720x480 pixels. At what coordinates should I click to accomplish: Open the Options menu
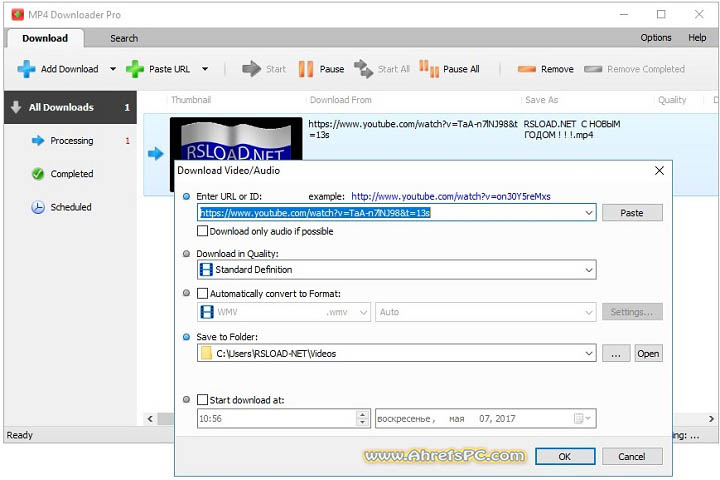pyautogui.click(x=656, y=38)
